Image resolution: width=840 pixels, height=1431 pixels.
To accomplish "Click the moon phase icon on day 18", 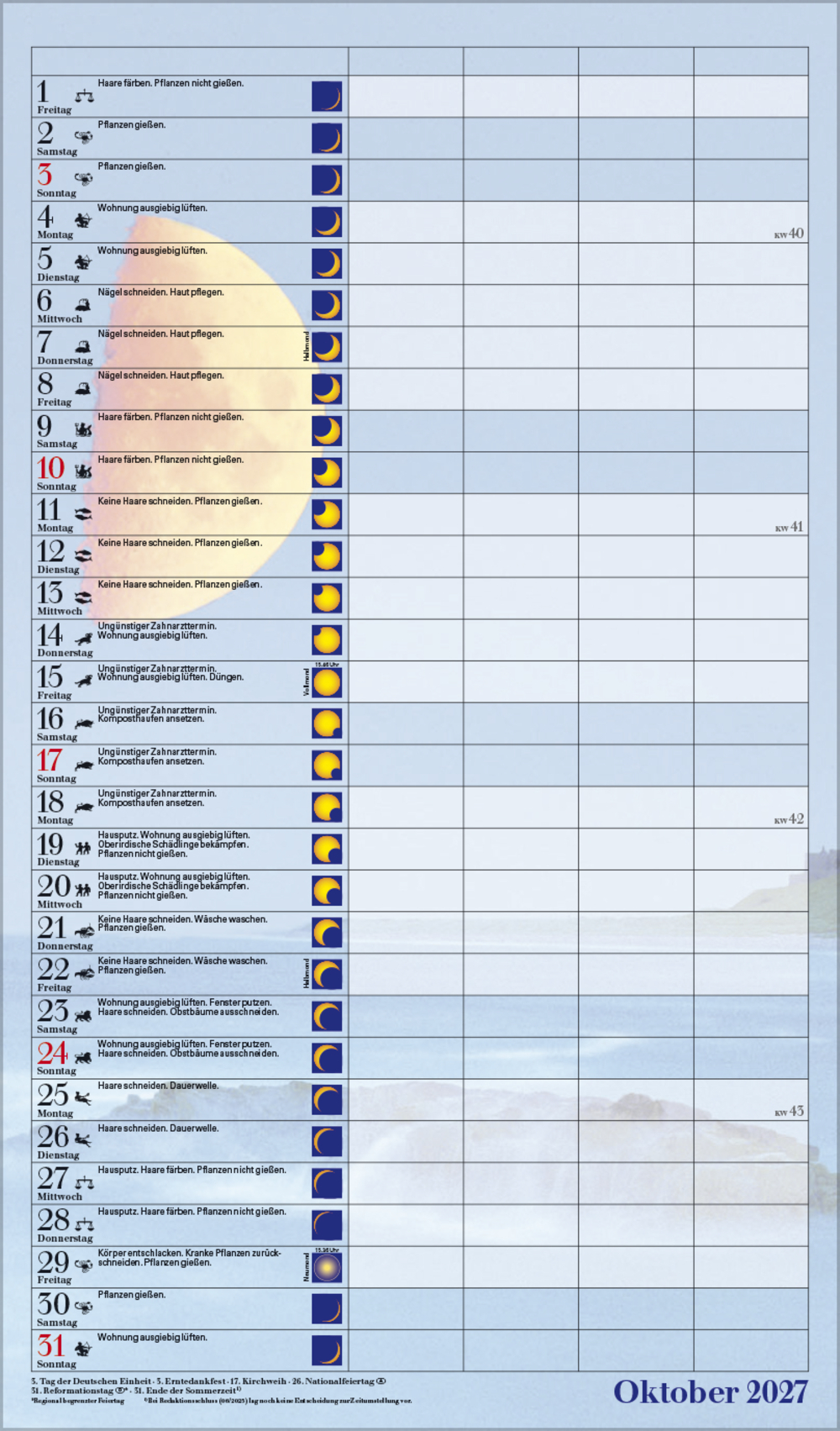I will click(x=327, y=807).
